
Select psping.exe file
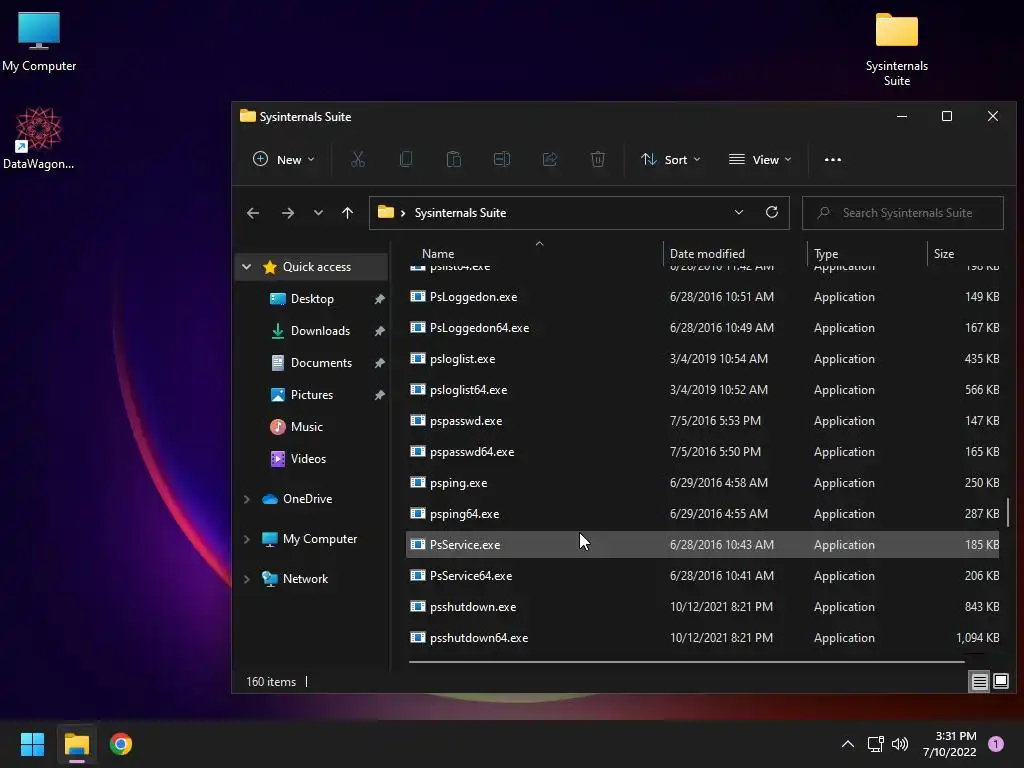pyautogui.click(x=704, y=483)
